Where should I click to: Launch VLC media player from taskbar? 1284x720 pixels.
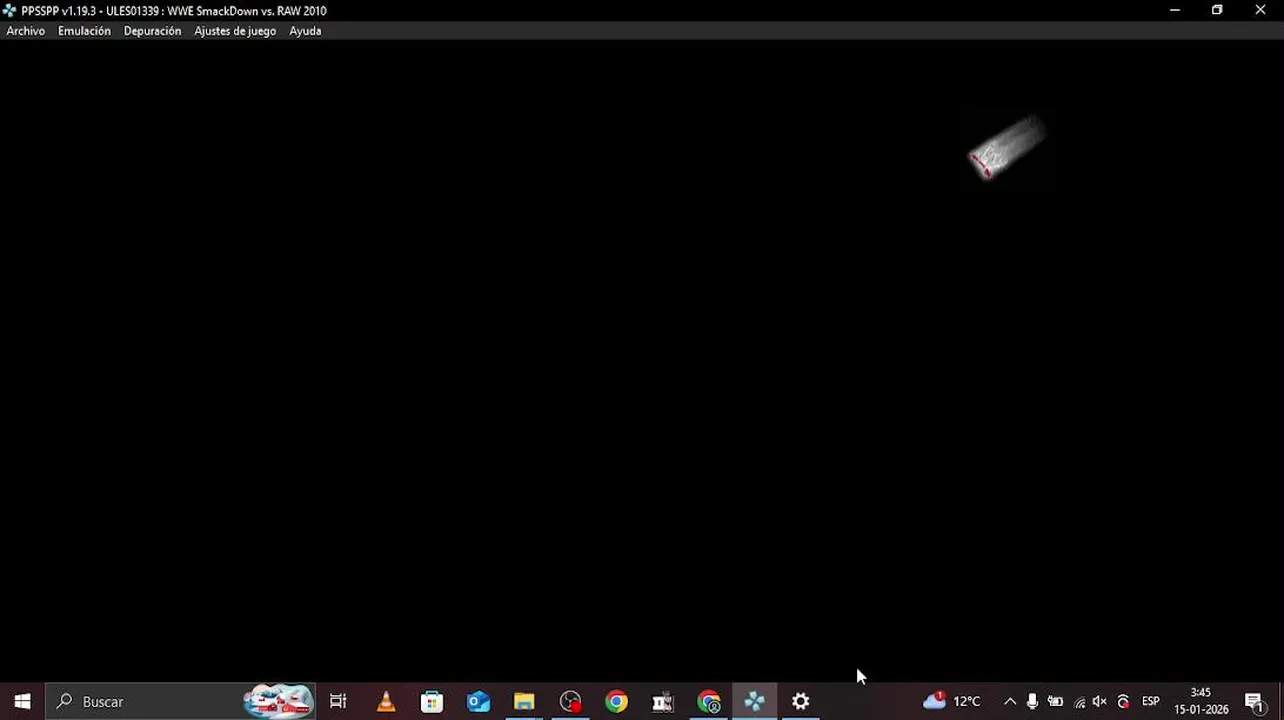pyautogui.click(x=385, y=702)
